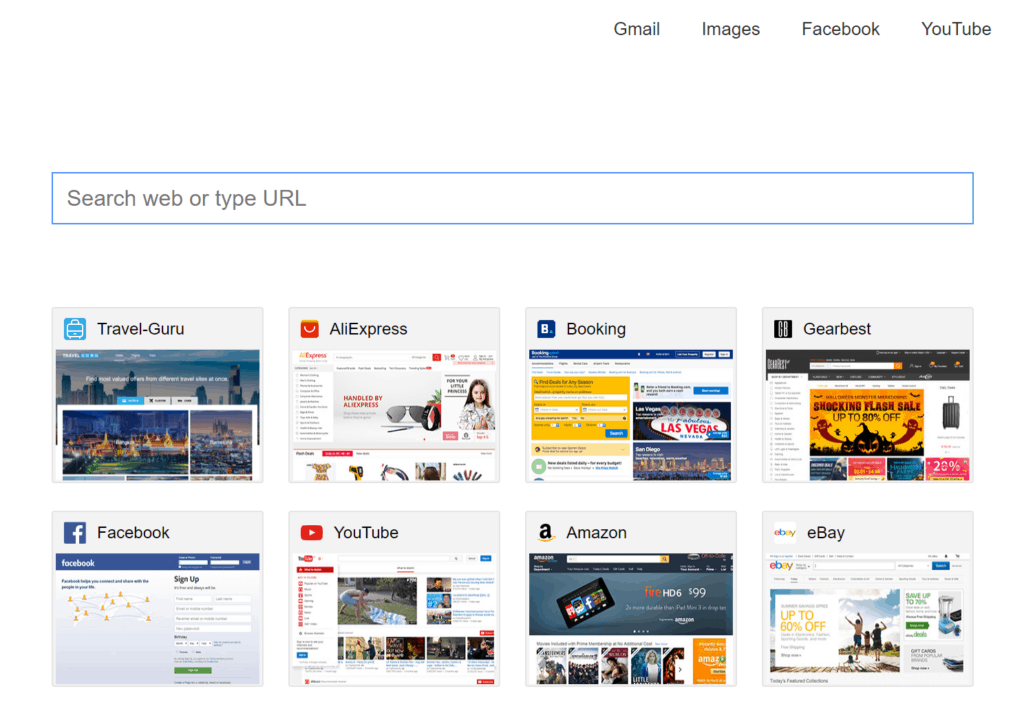The width and height of the screenshot is (1024, 711).
Task: Click the Travel-Guru suitcase icon
Action: click(75, 329)
